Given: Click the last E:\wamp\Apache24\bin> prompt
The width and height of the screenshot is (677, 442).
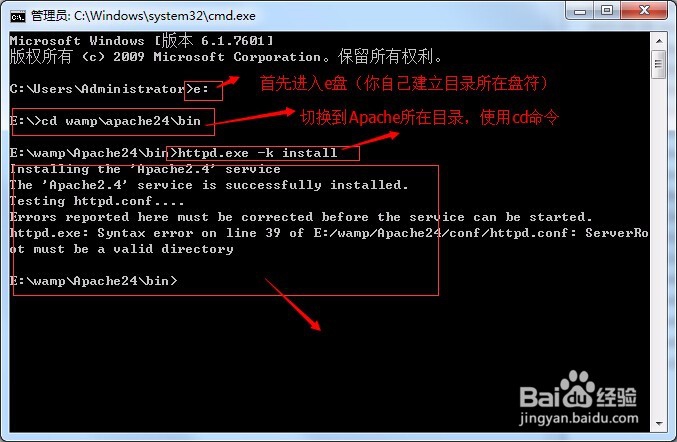Looking at the screenshot, I should coord(93,281).
